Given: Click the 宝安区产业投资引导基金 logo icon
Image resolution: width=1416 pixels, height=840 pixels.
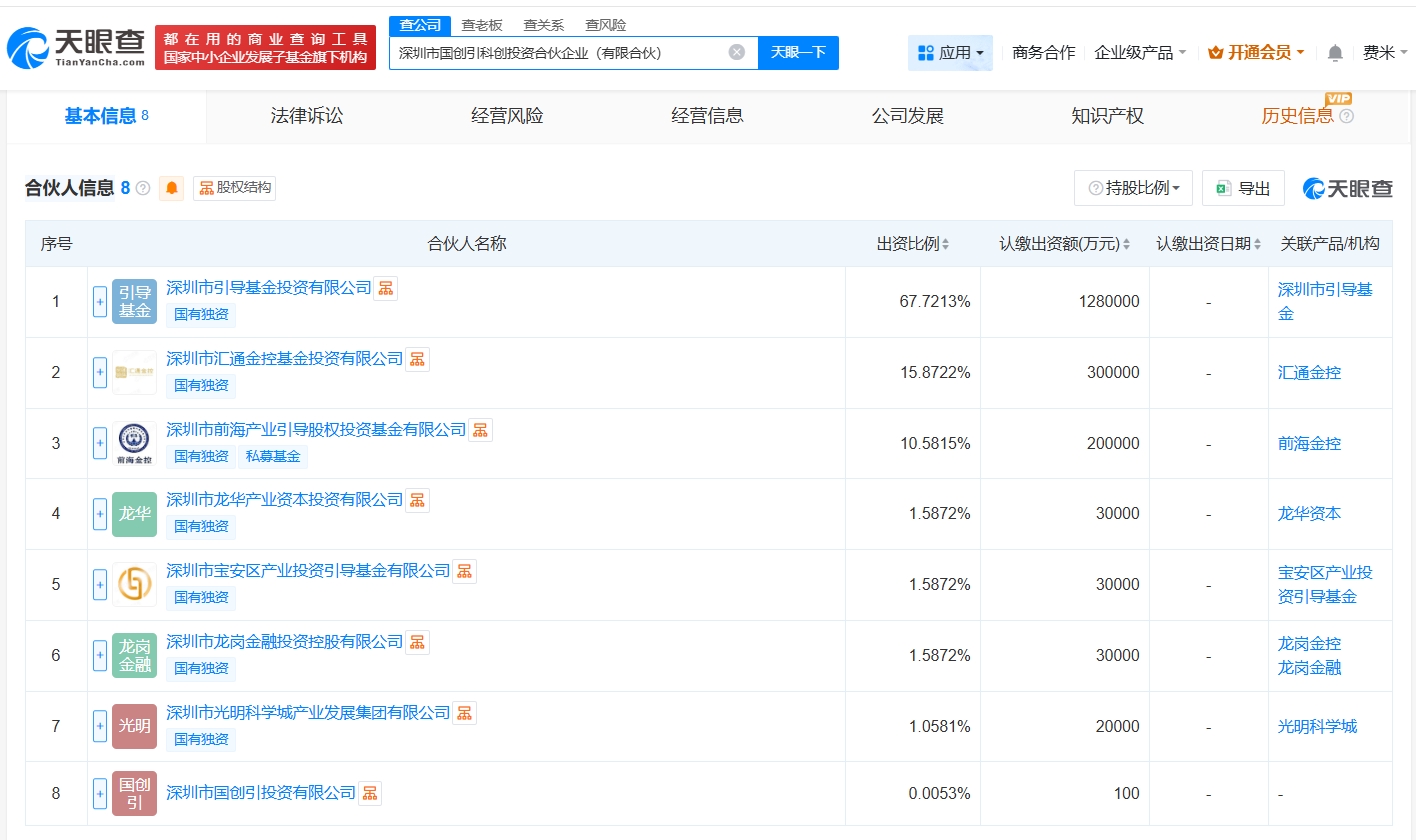Looking at the screenshot, I should click(134, 585).
